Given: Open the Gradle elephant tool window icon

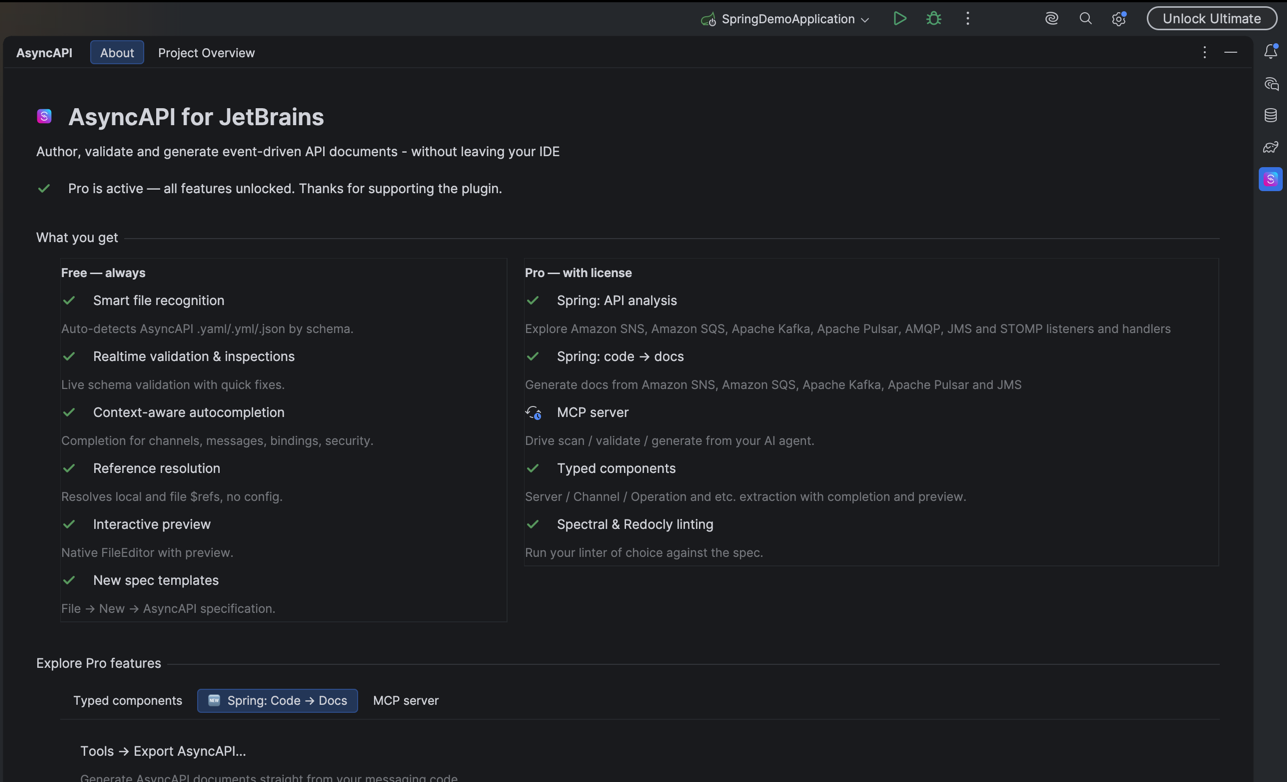Looking at the screenshot, I should [x=1271, y=148].
